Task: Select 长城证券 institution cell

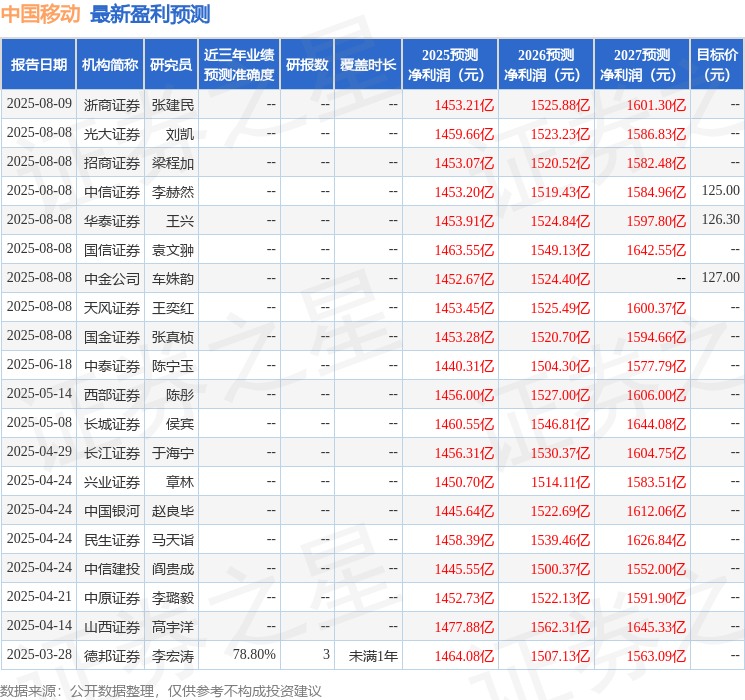Action: coord(112,424)
